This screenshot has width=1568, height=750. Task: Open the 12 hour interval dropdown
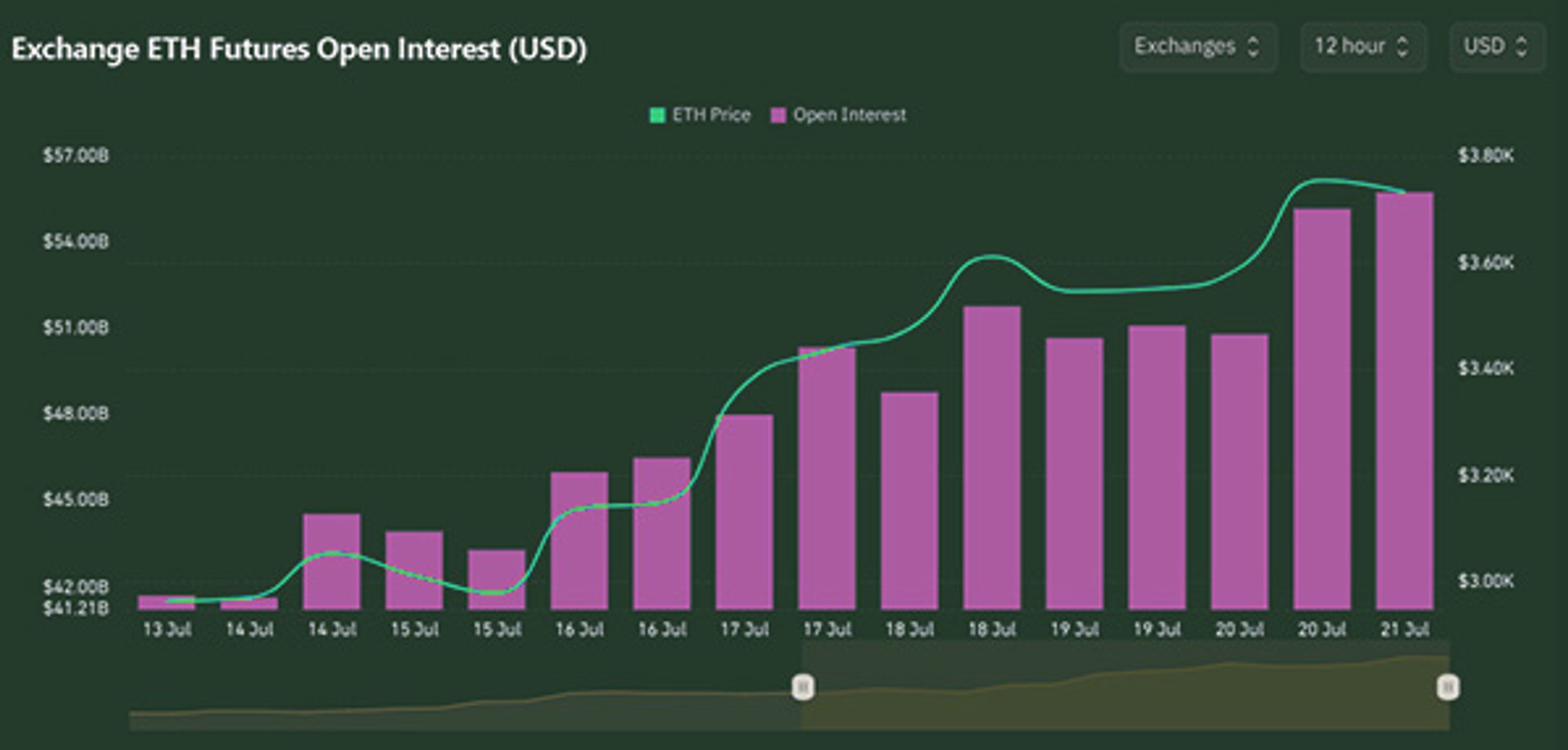(x=1363, y=47)
